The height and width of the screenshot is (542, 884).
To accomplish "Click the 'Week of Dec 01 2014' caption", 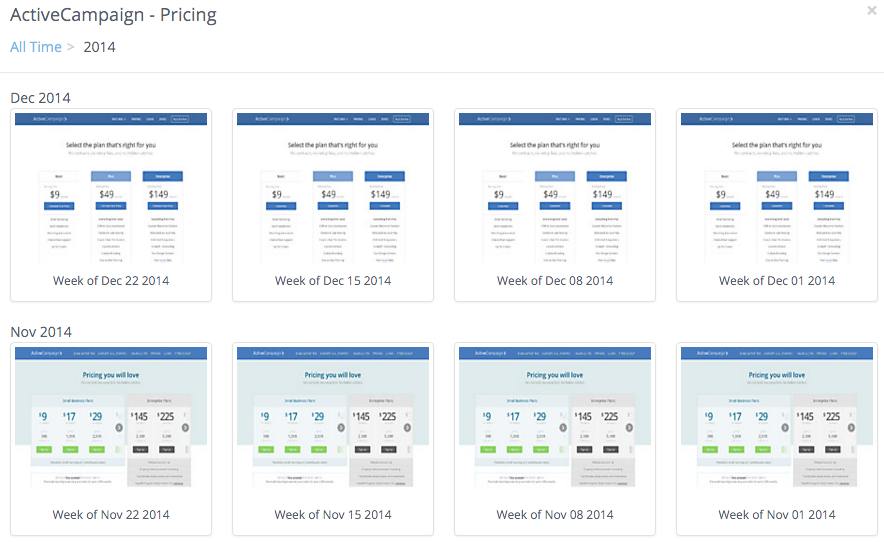I will pyautogui.click(x=777, y=281).
